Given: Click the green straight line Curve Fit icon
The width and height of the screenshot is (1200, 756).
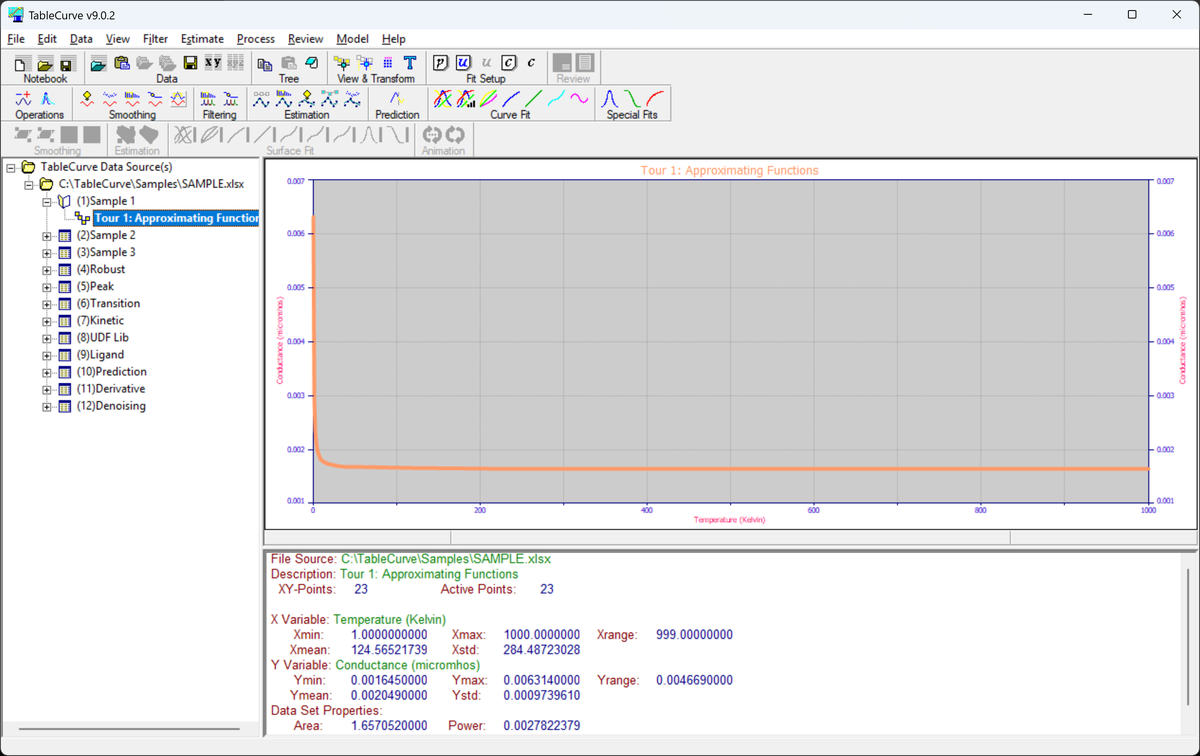Looking at the screenshot, I should (x=534, y=99).
